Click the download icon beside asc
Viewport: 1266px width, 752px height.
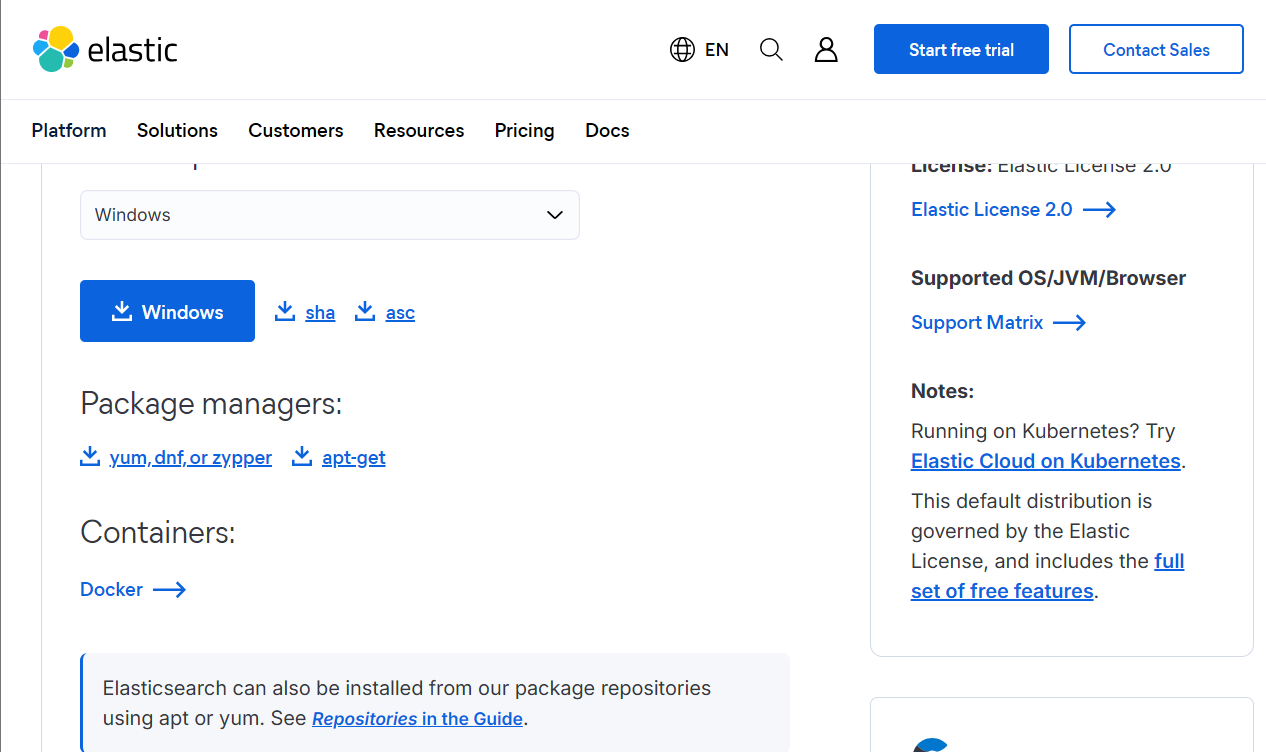pos(365,311)
